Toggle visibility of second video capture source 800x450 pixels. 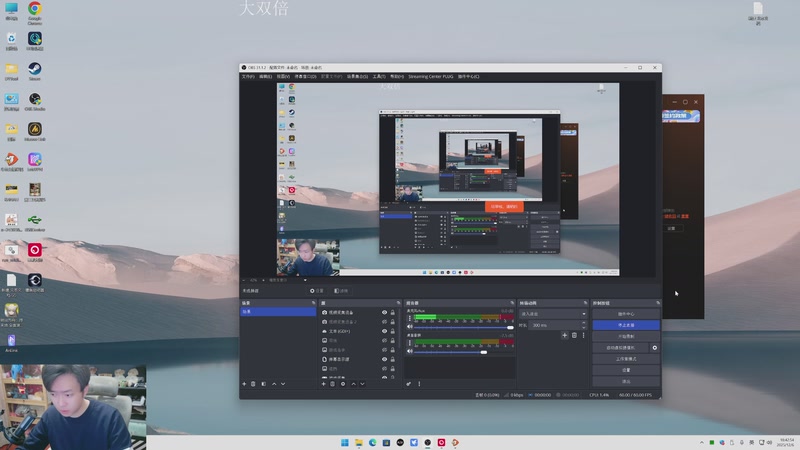(x=384, y=321)
